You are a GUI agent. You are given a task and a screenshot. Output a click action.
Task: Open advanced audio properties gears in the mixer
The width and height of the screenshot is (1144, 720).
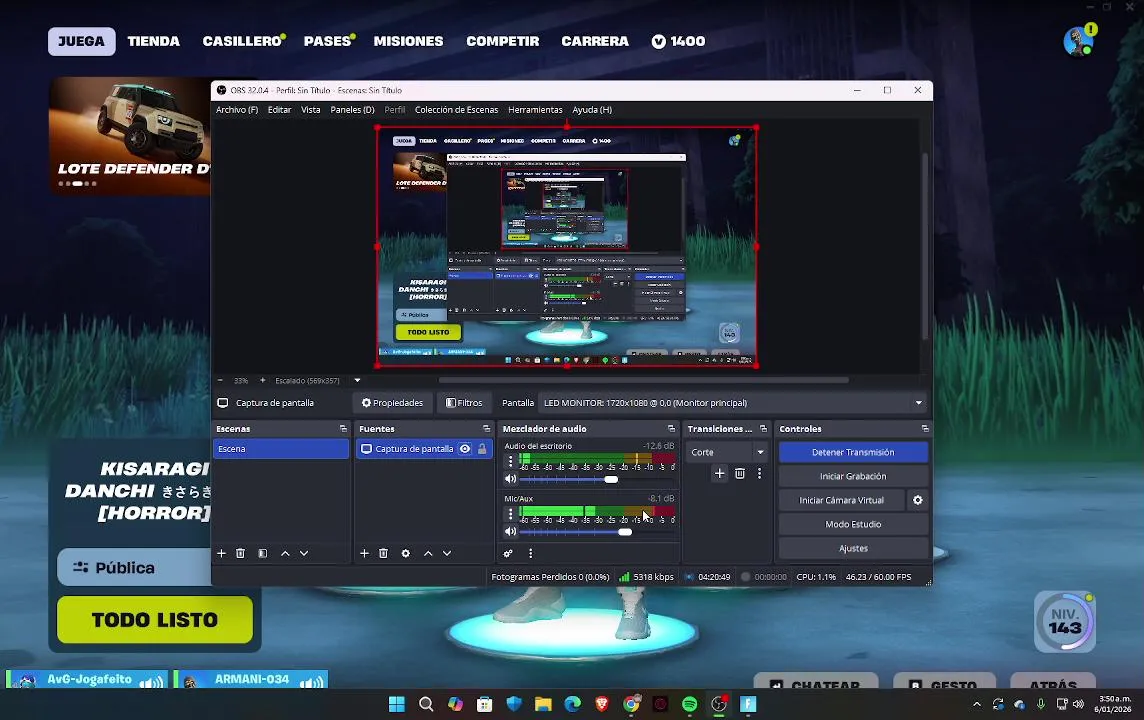pos(508,554)
